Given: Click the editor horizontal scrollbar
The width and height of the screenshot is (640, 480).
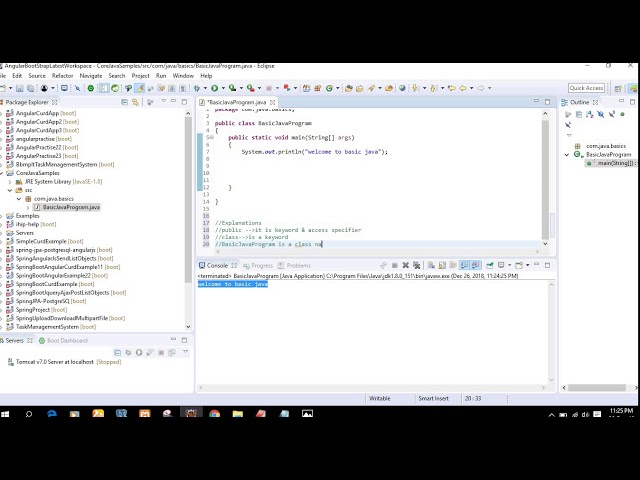Looking at the screenshot, I should coord(377,252).
